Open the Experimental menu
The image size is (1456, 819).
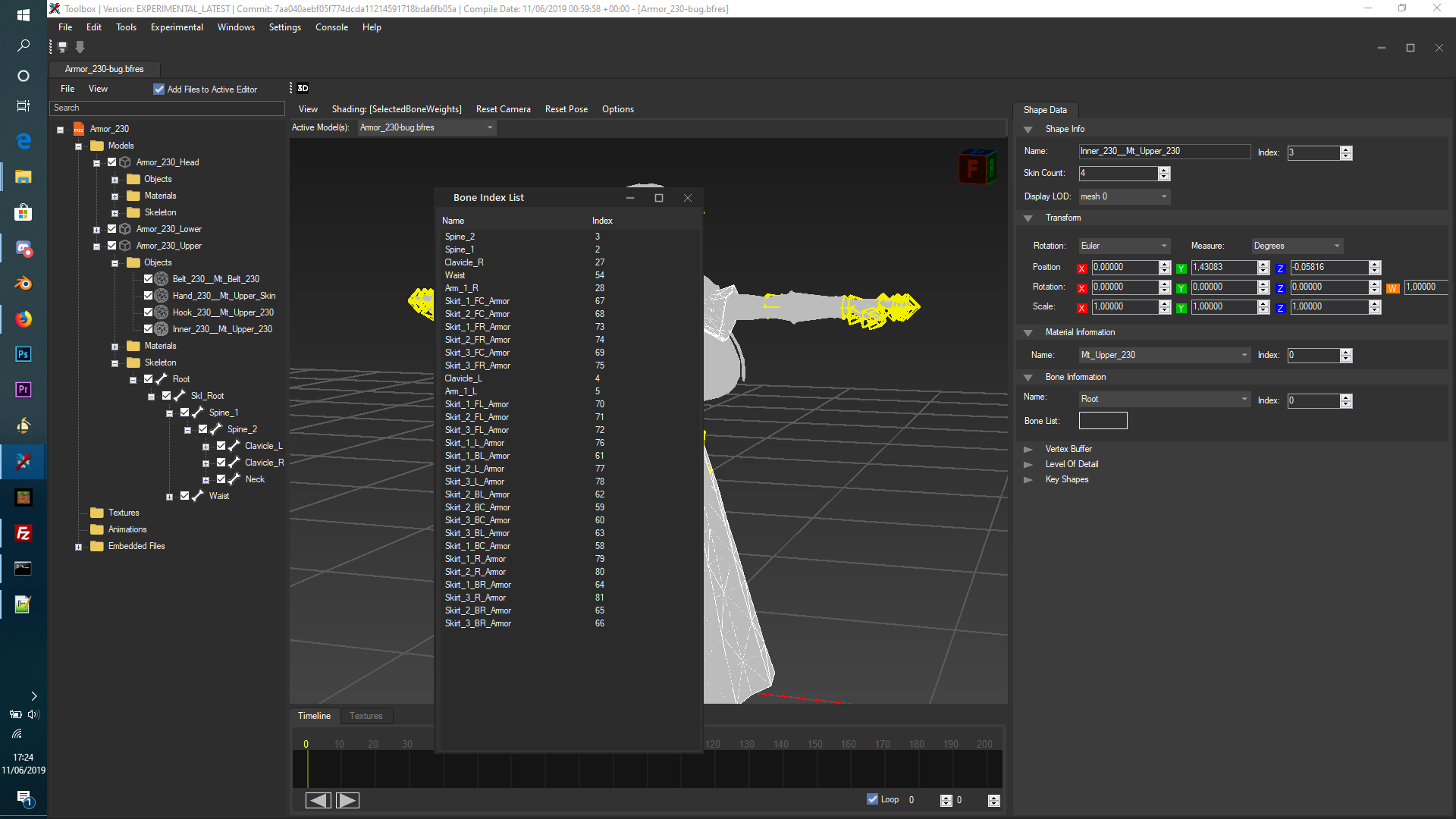pos(176,27)
